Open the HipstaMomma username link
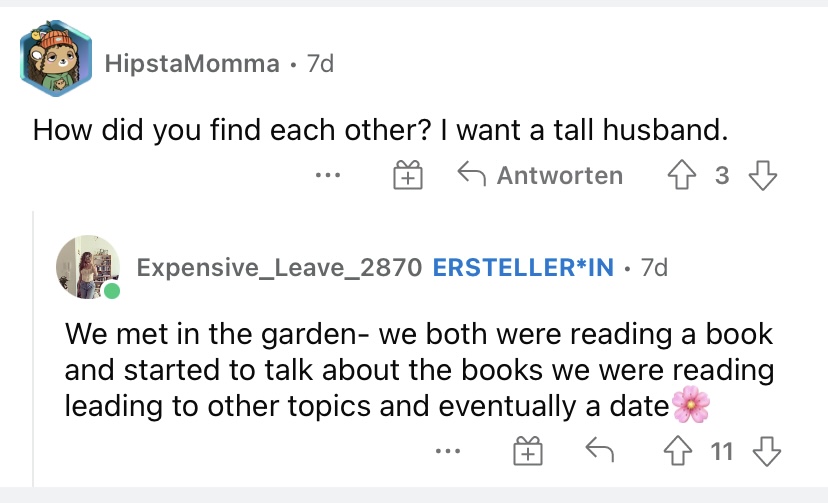 [192, 64]
